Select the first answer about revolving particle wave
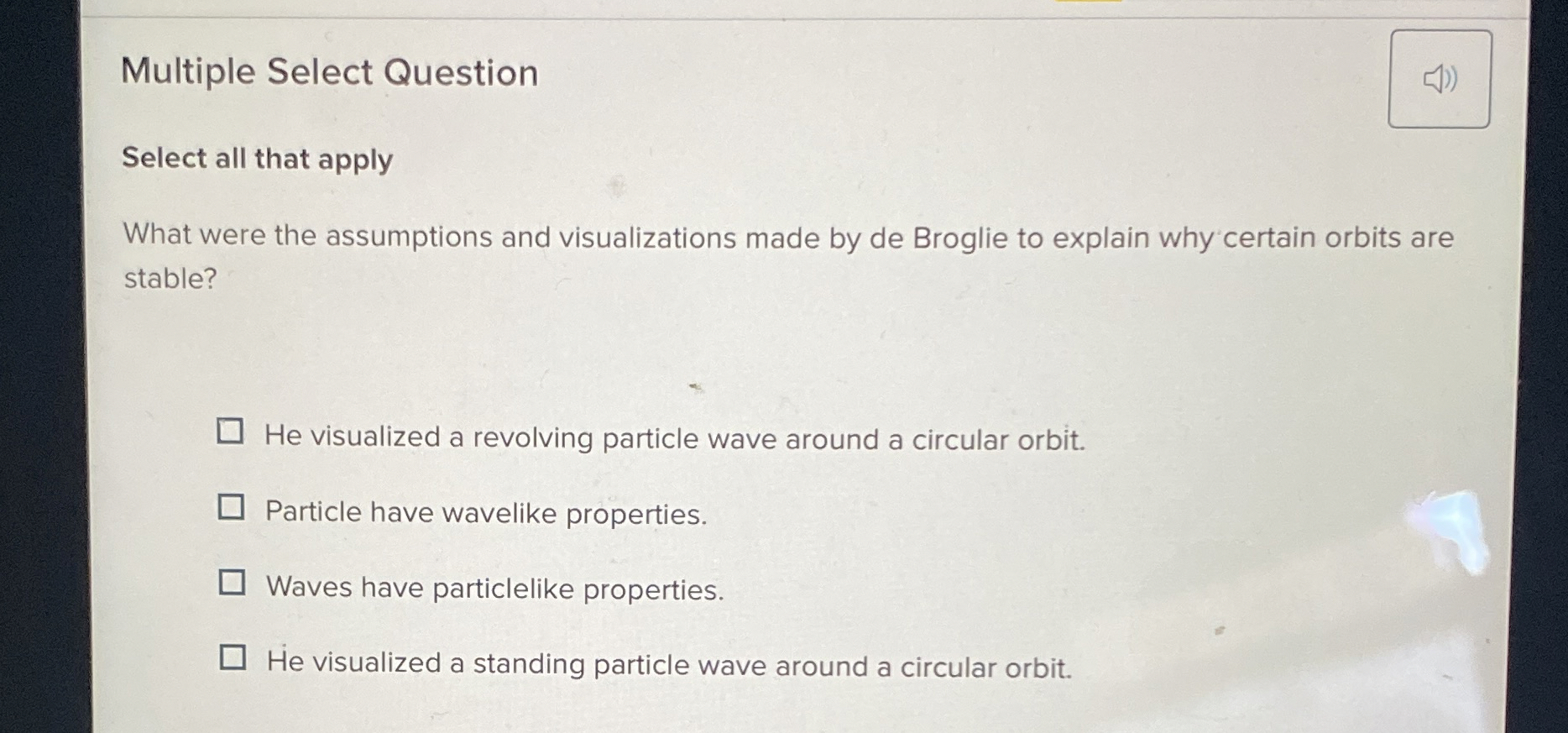This screenshot has width=1568, height=733. pos(673,438)
